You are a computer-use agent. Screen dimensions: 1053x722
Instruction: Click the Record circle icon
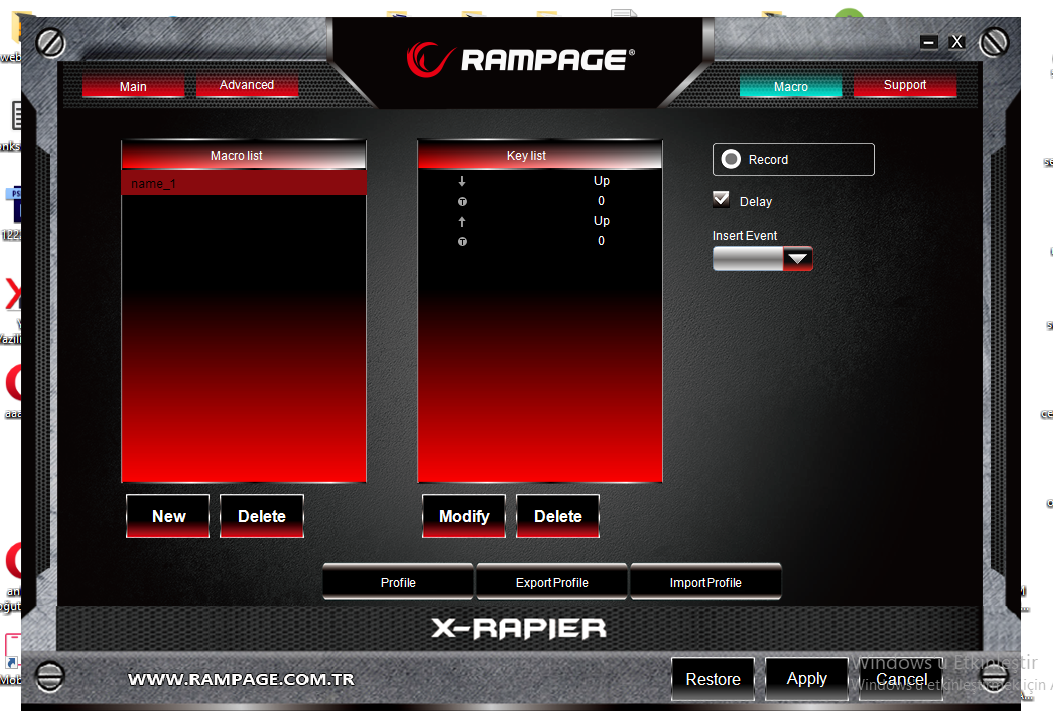pos(732,160)
